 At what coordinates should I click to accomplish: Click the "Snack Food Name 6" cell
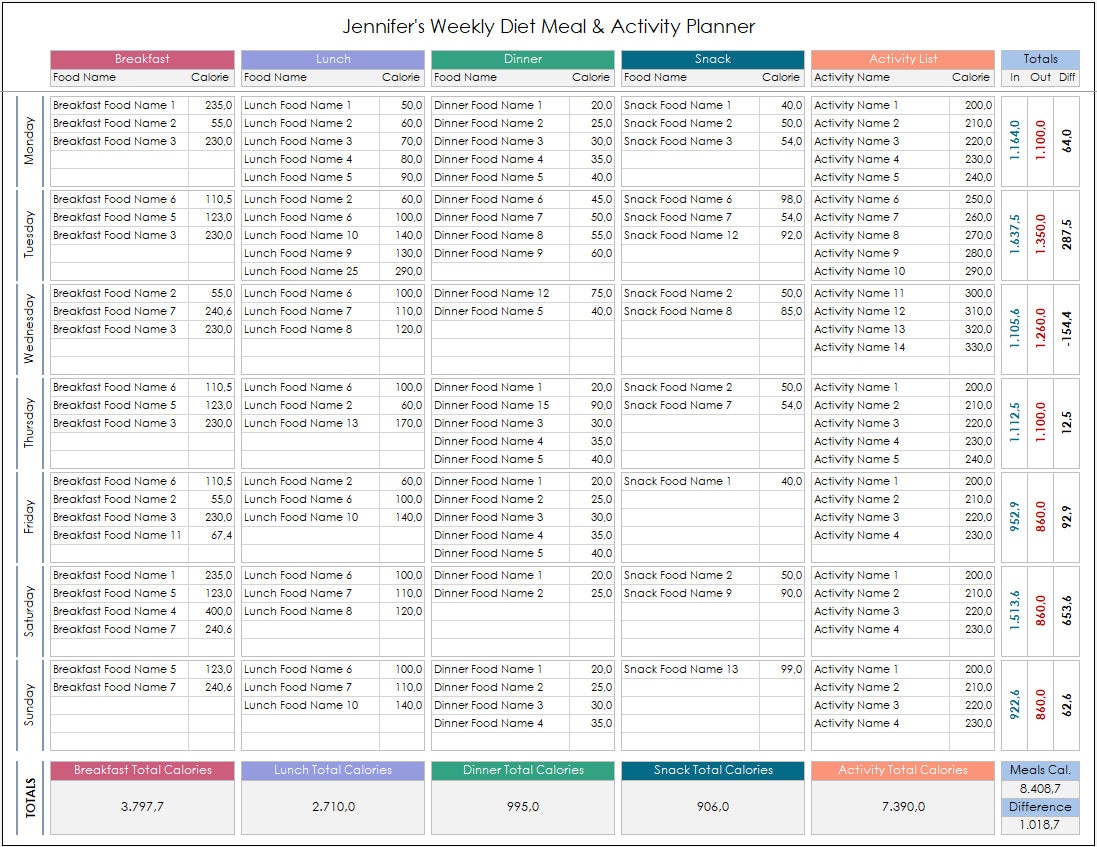pyautogui.click(x=690, y=199)
